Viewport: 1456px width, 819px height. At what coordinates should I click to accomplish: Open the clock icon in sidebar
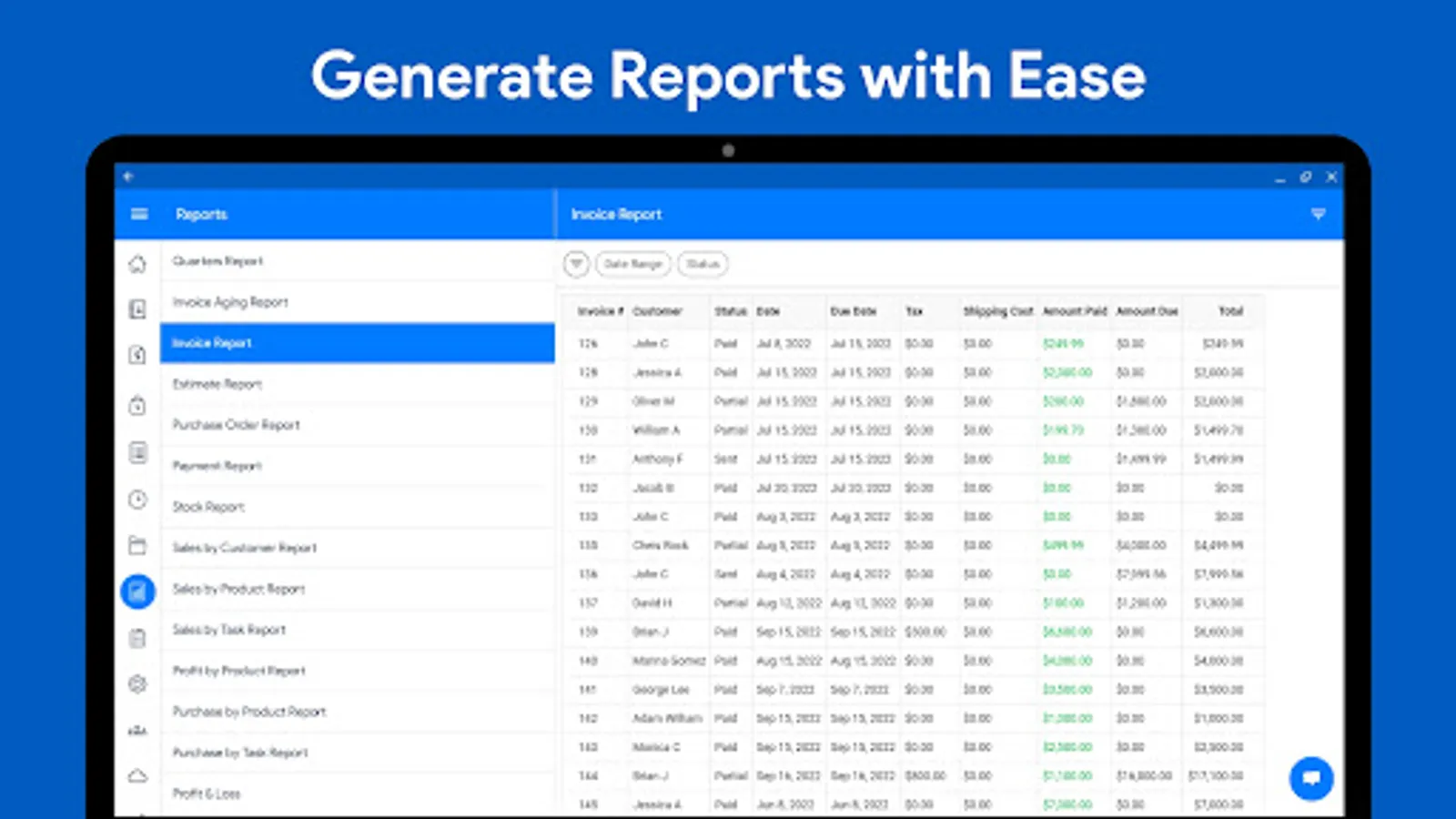(x=137, y=499)
